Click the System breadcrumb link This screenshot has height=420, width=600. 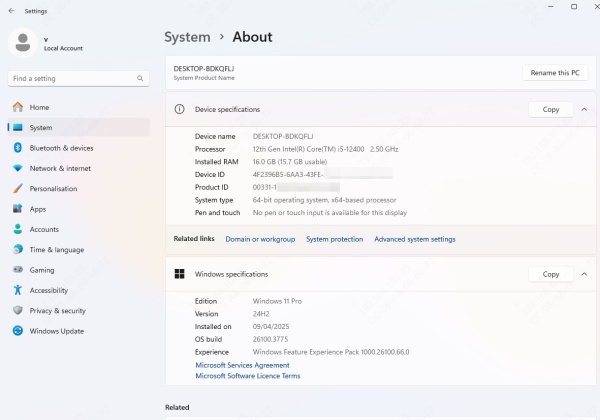(187, 37)
